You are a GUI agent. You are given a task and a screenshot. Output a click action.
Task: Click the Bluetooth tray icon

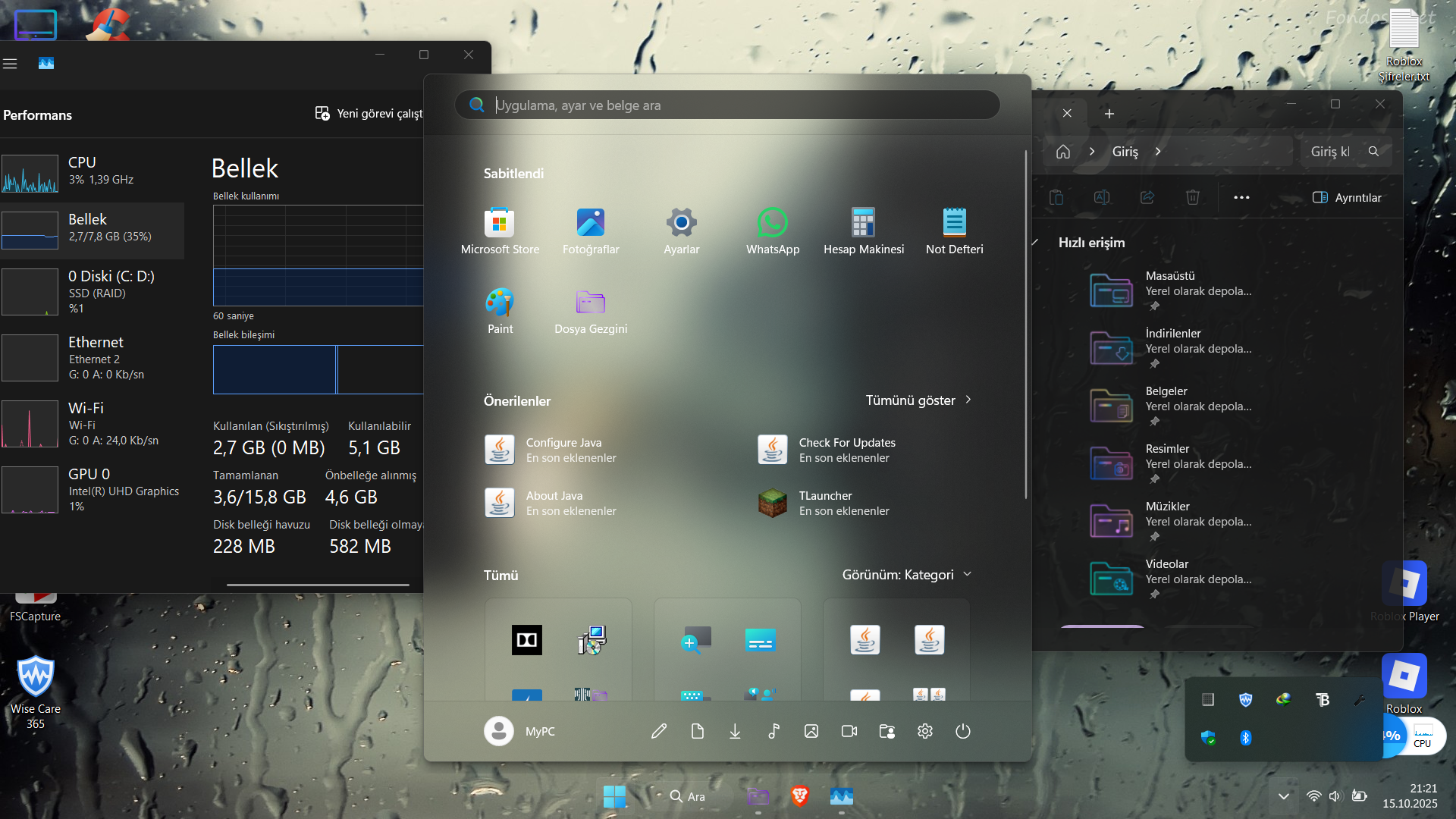1245,737
